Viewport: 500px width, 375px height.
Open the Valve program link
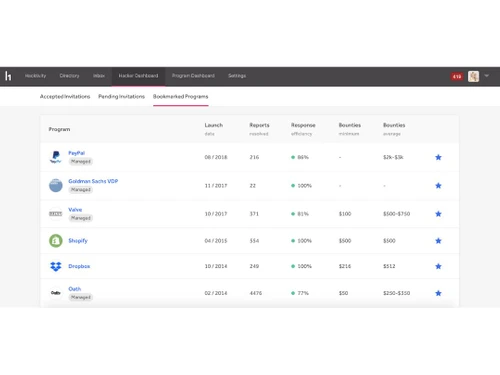click(x=75, y=210)
